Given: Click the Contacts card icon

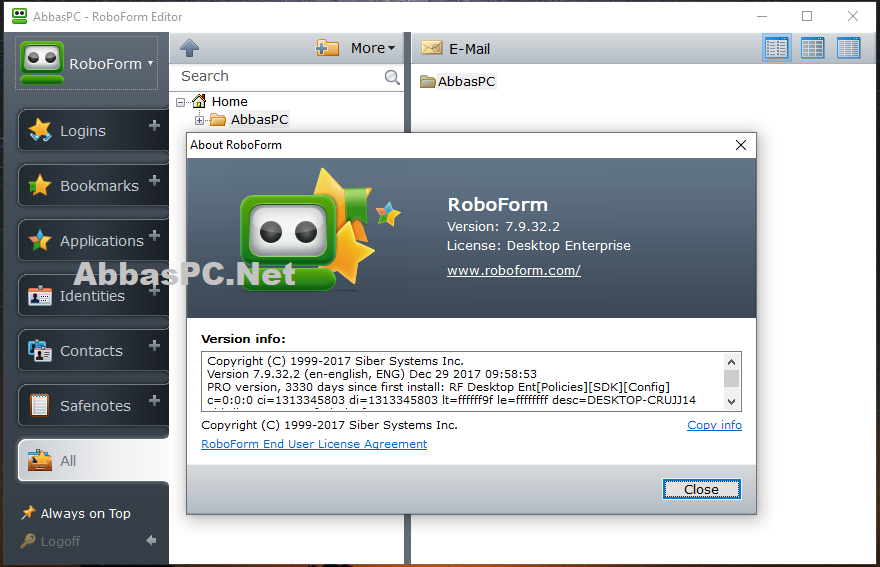Looking at the screenshot, I should (x=40, y=350).
